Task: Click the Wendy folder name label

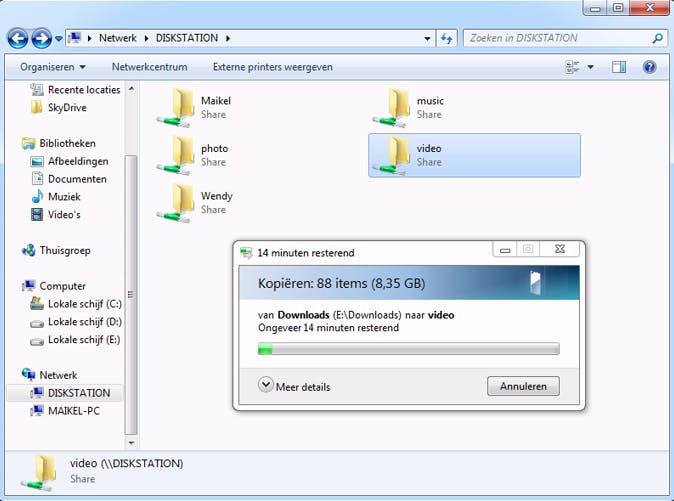Action: (x=217, y=196)
